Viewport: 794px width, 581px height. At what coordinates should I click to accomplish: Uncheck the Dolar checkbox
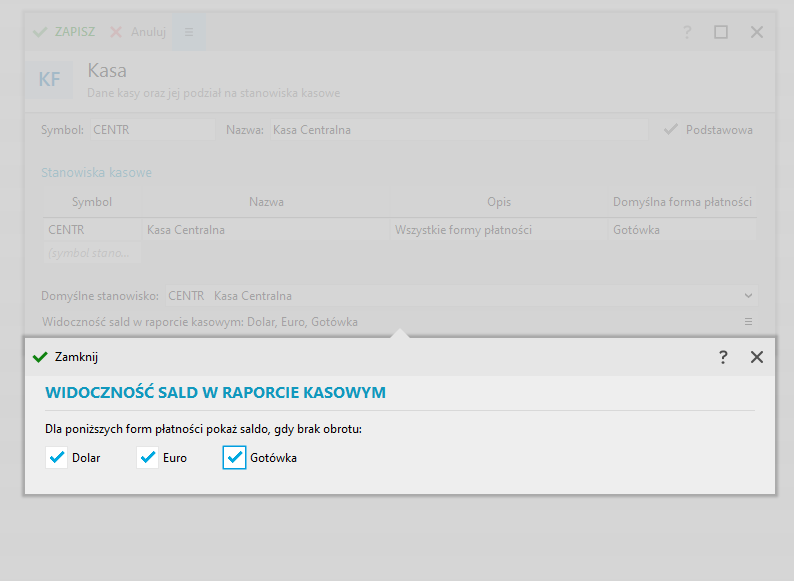(x=57, y=457)
